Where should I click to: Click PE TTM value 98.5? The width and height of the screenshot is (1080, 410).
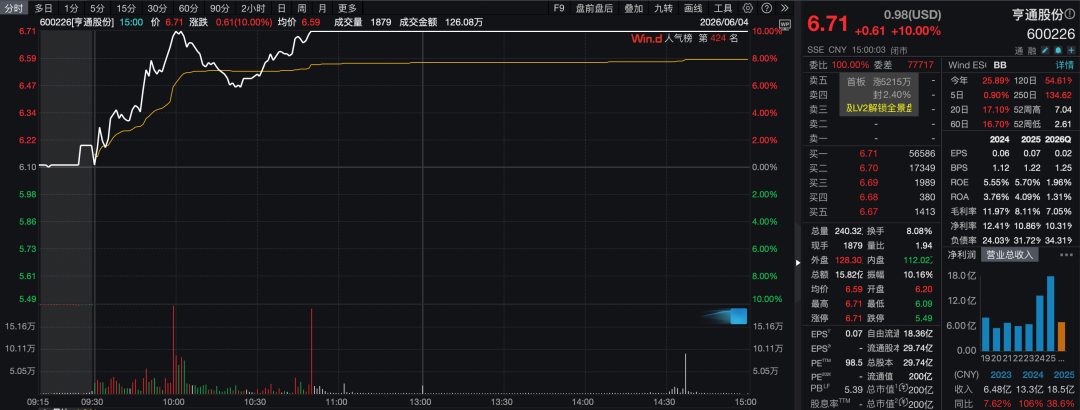pyautogui.click(x=852, y=362)
